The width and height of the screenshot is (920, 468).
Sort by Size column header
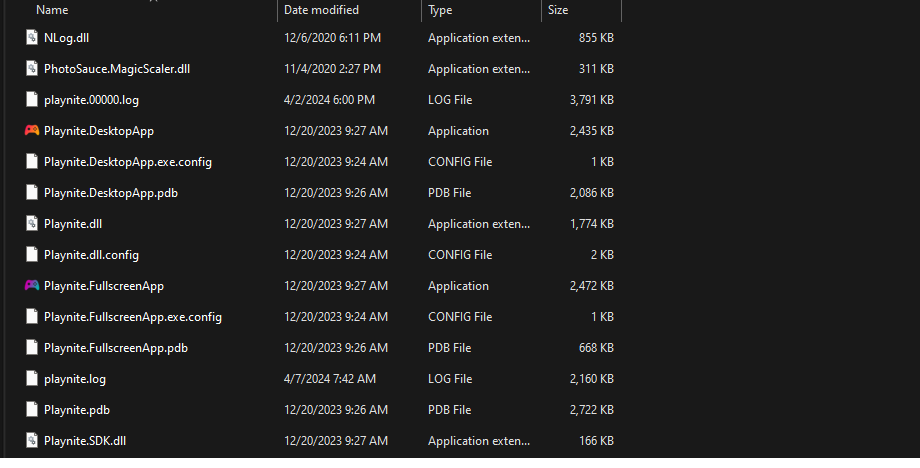point(558,10)
